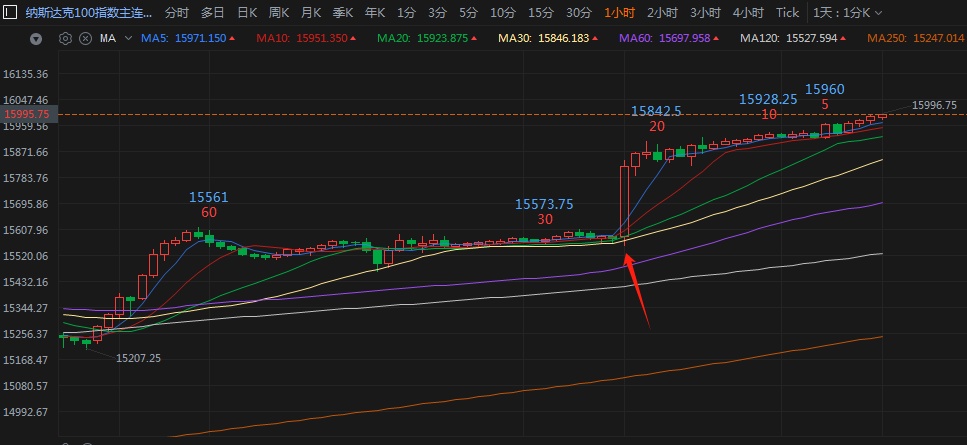The height and width of the screenshot is (445, 967).
Task: Click the 15207.25 low price marker
Action: pos(138,358)
